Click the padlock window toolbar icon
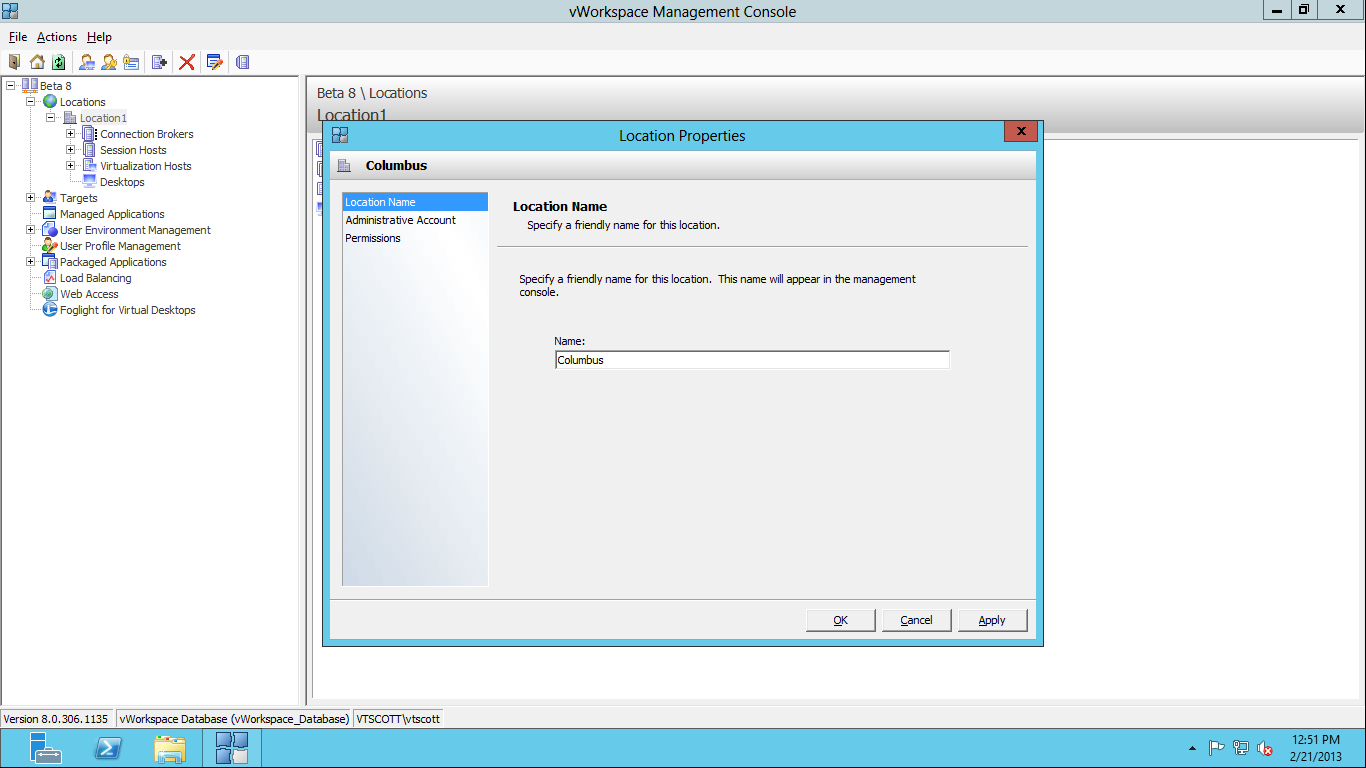 [x=131, y=62]
